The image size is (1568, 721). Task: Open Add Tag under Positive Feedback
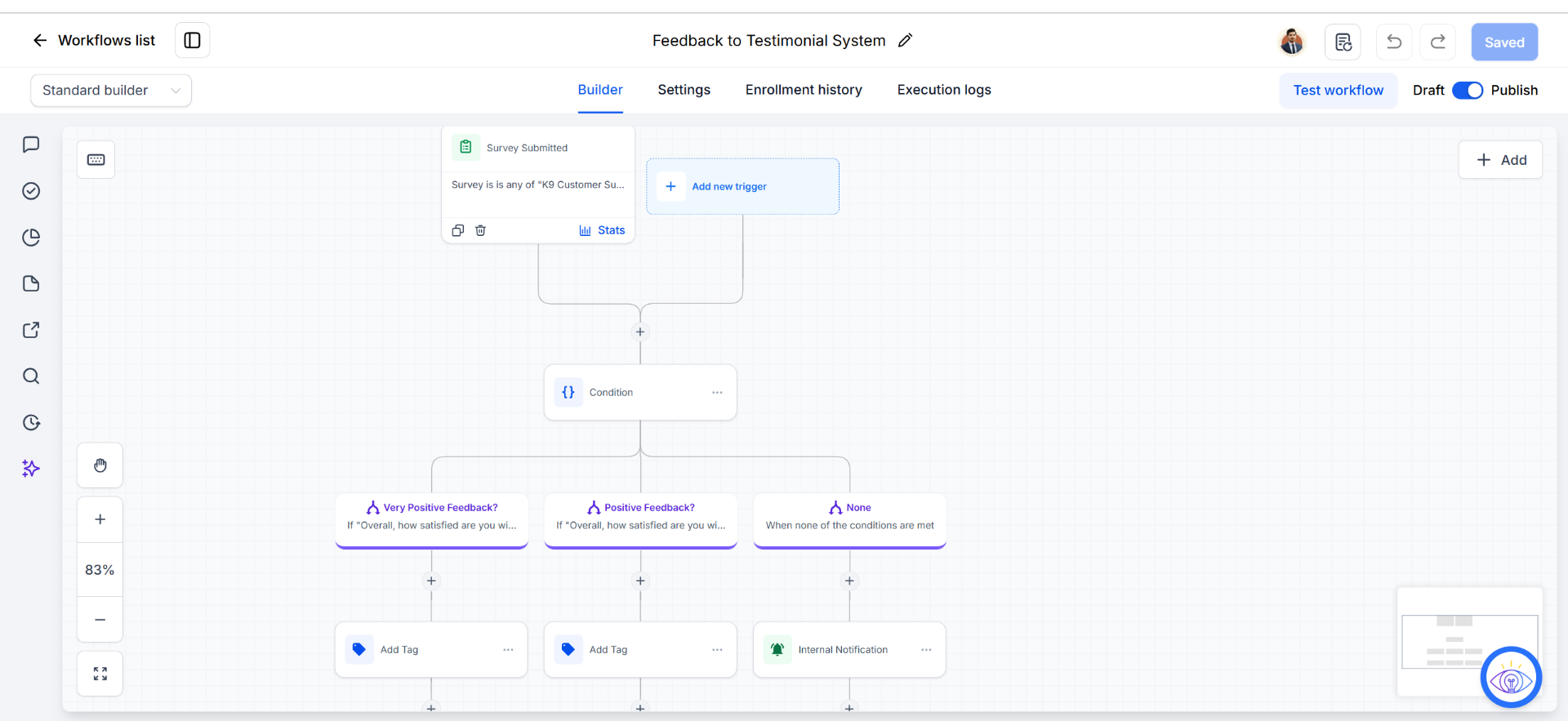pyautogui.click(x=640, y=650)
